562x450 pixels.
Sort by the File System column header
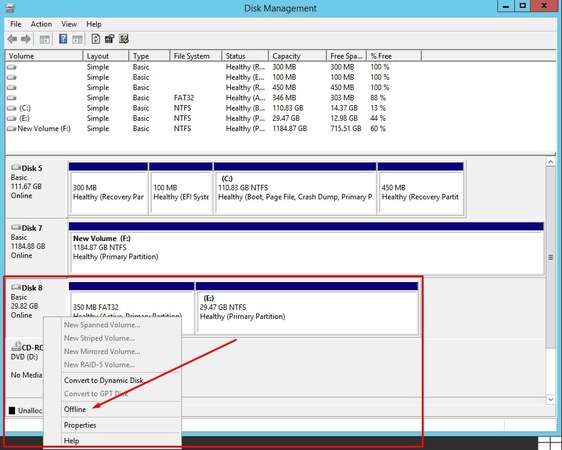[195, 56]
